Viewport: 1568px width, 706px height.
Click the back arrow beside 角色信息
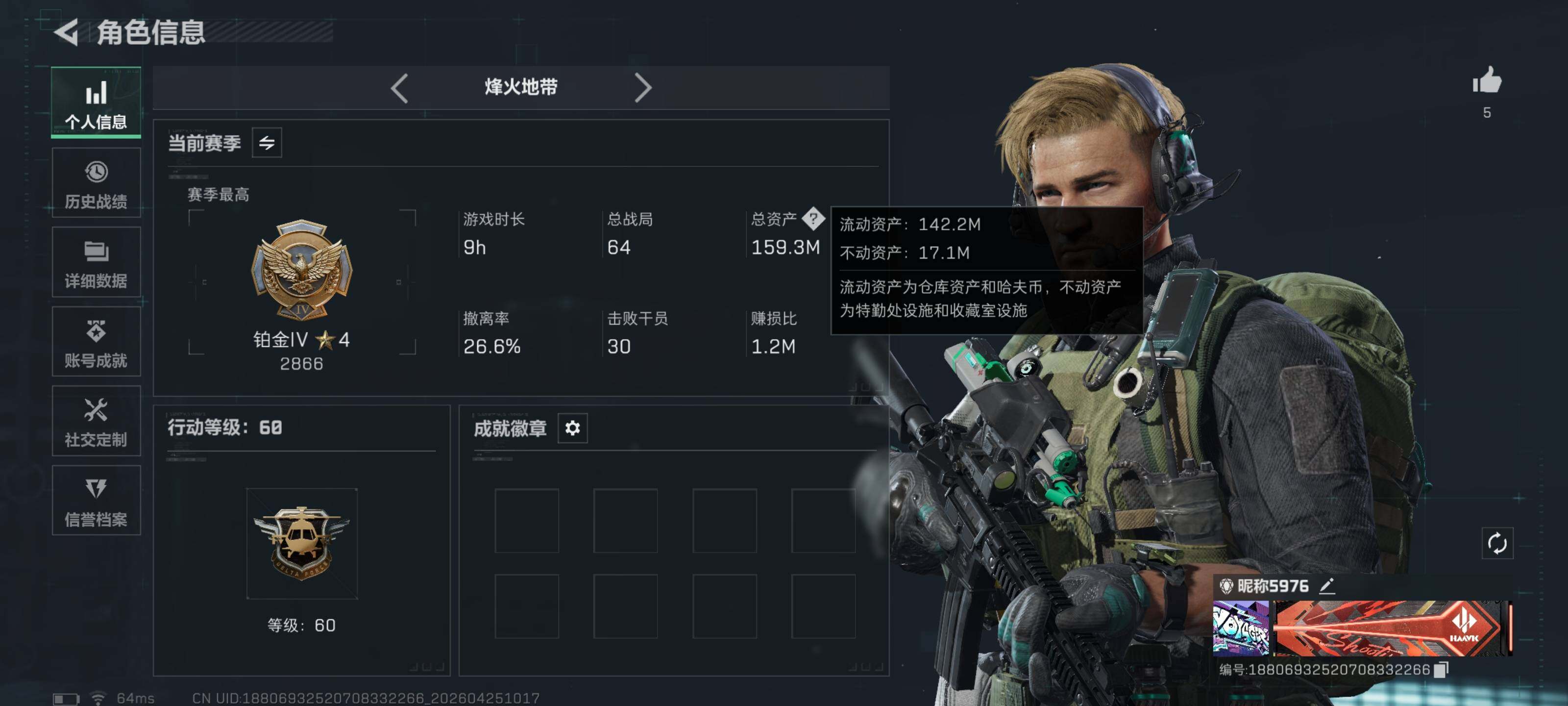66,32
